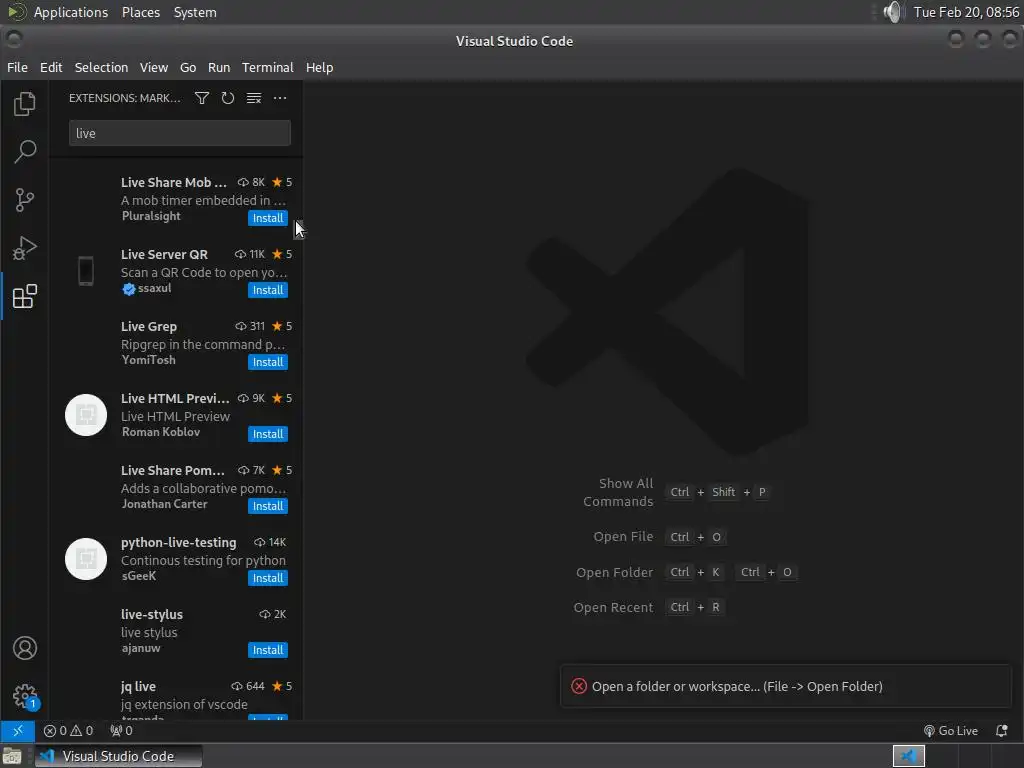Open the Edit menu
The width and height of the screenshot is (1024, 768).
51,67
